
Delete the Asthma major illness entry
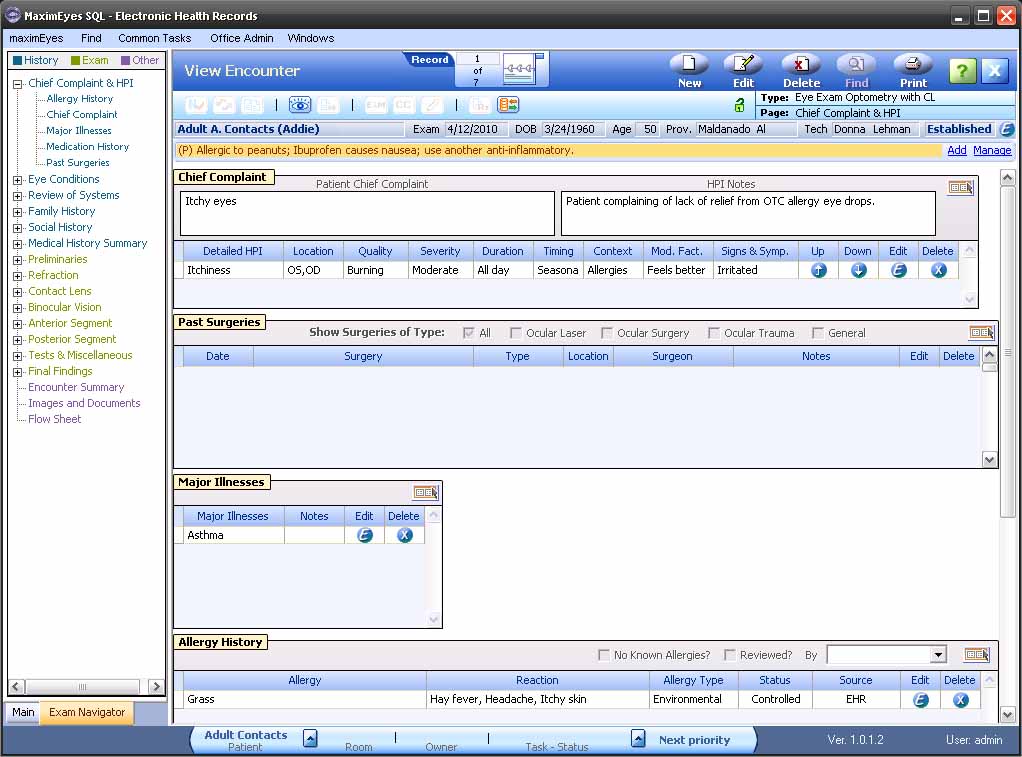pyautogui.click(x=405, y=535)
